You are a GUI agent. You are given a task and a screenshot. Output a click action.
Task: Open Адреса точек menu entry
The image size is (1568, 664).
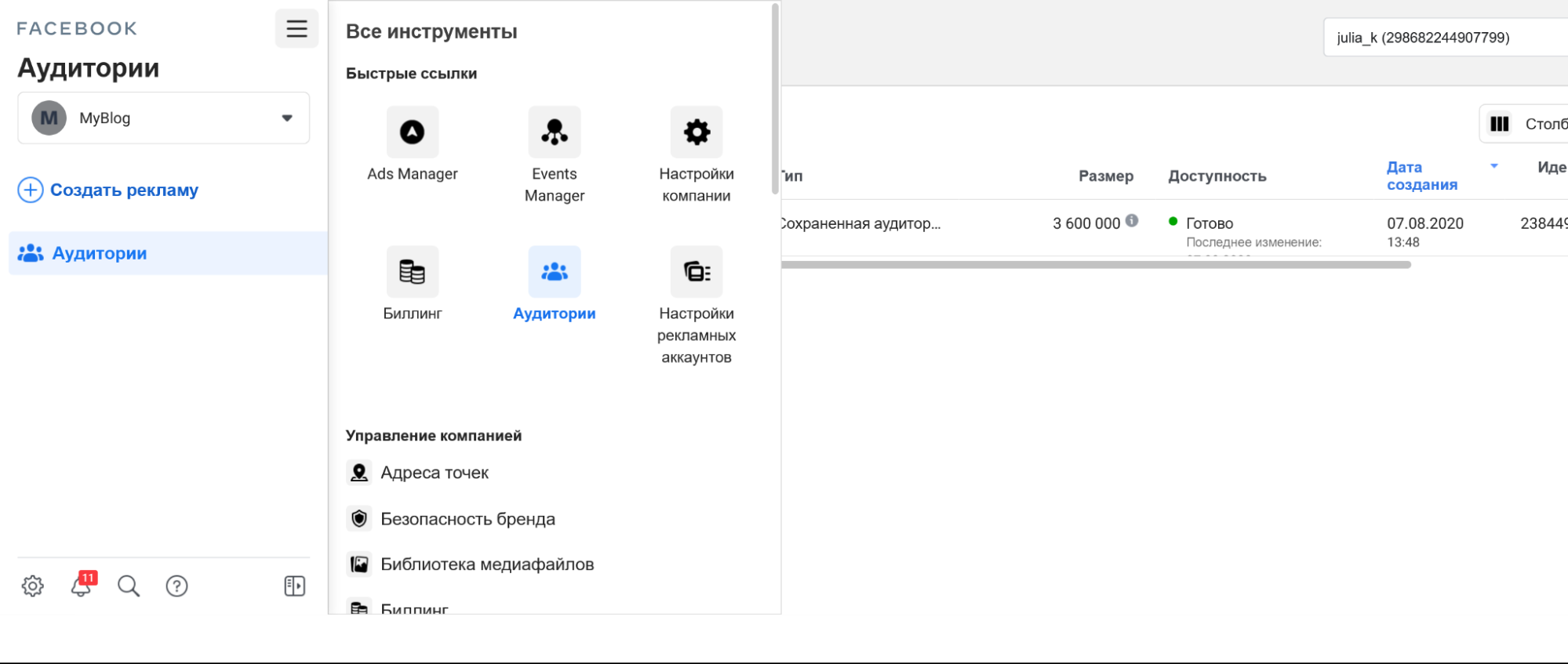coord(434,473)
